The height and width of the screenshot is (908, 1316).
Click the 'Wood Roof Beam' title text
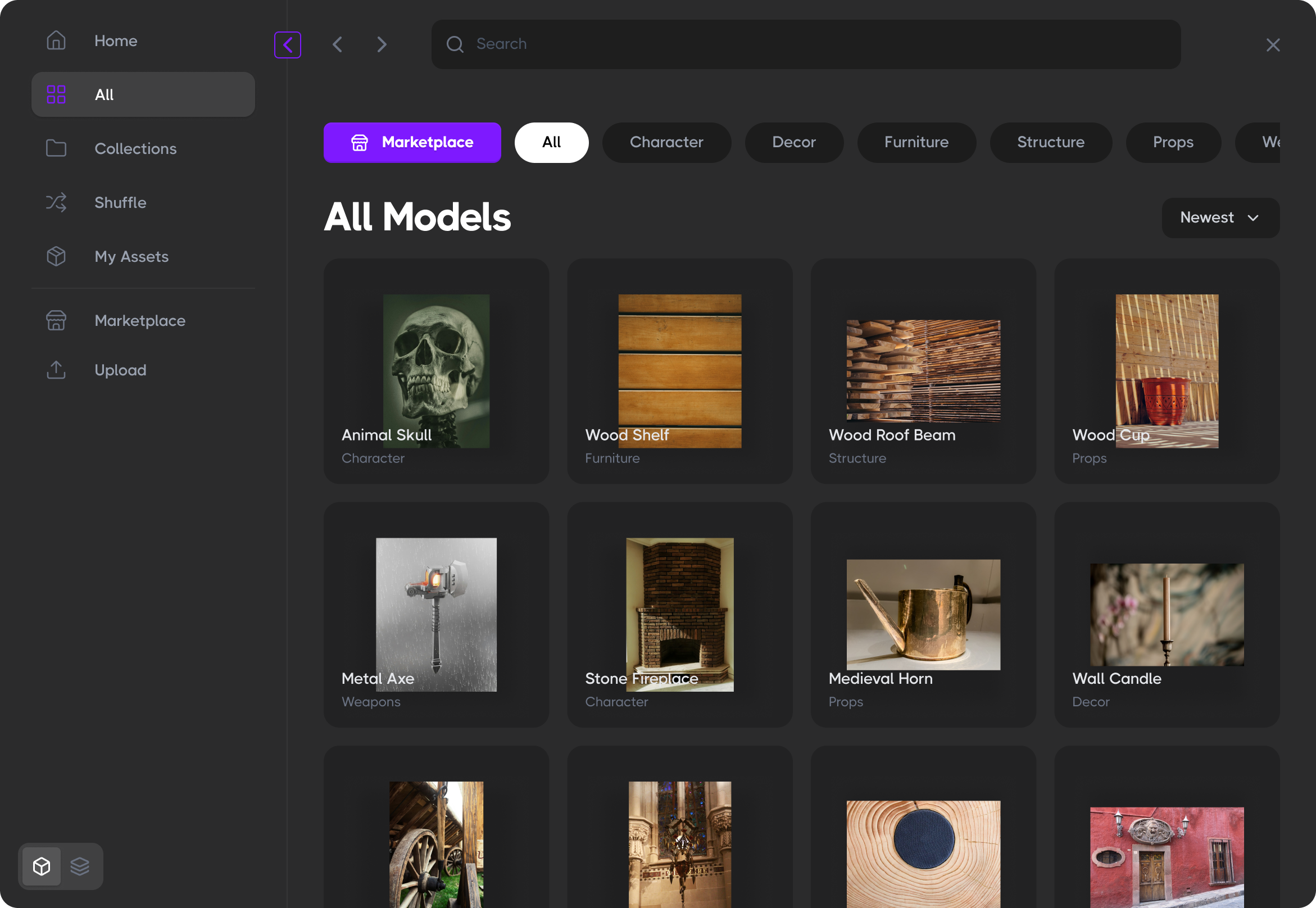click(892, 435)
